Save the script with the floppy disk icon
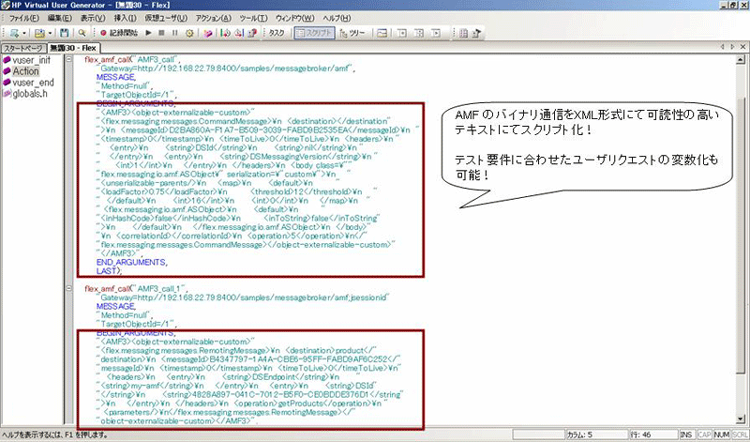The width and height of the screenshot is (750, 442). point(65,33)
